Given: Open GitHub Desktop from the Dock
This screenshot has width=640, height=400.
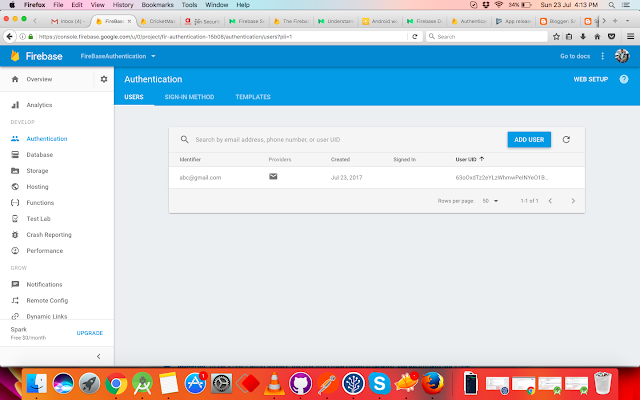Looking at the screenshot, I should point(300,383).
